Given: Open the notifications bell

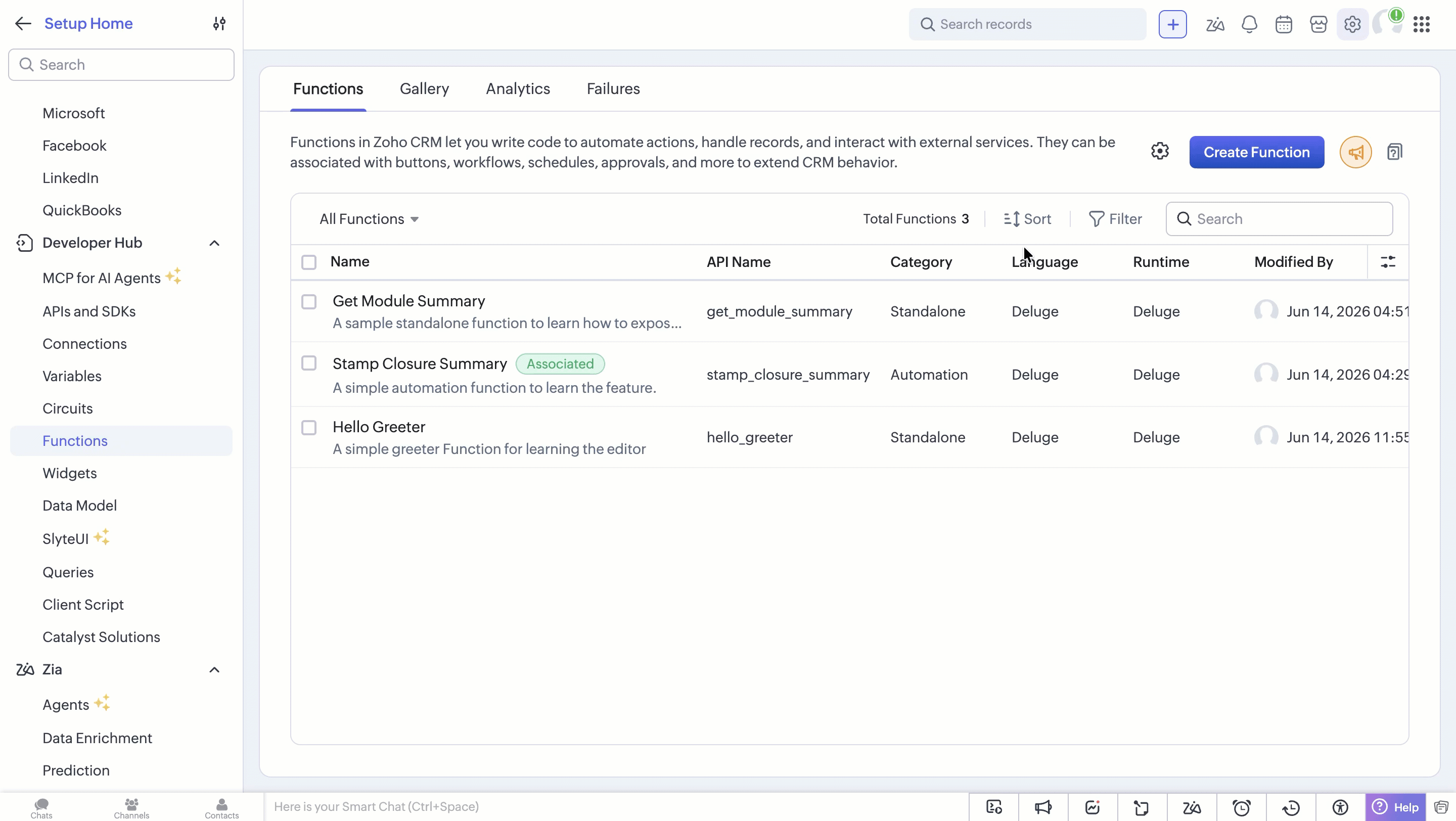Looking at the screenshot, I should [x=1249, y=24].
